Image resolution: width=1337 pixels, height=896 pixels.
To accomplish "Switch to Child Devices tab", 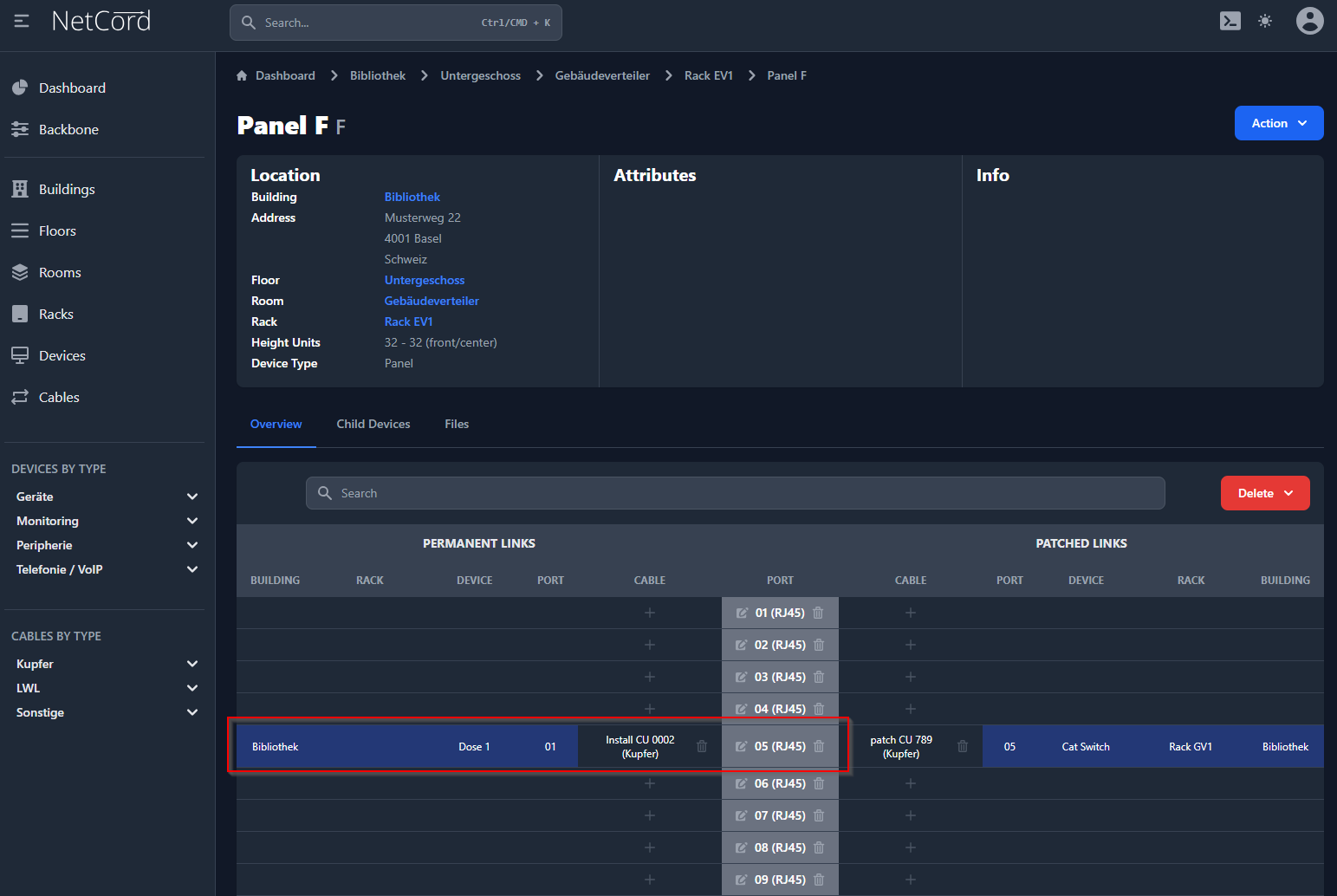I will [373, 424].
